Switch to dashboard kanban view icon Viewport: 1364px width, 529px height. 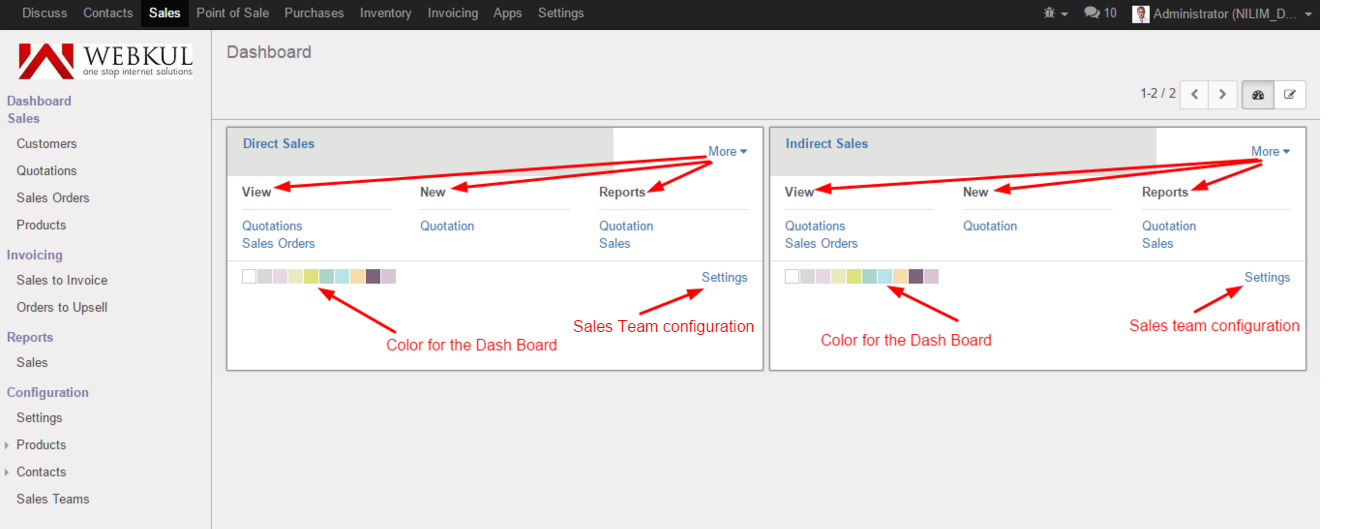click(x=1258, y=95)
